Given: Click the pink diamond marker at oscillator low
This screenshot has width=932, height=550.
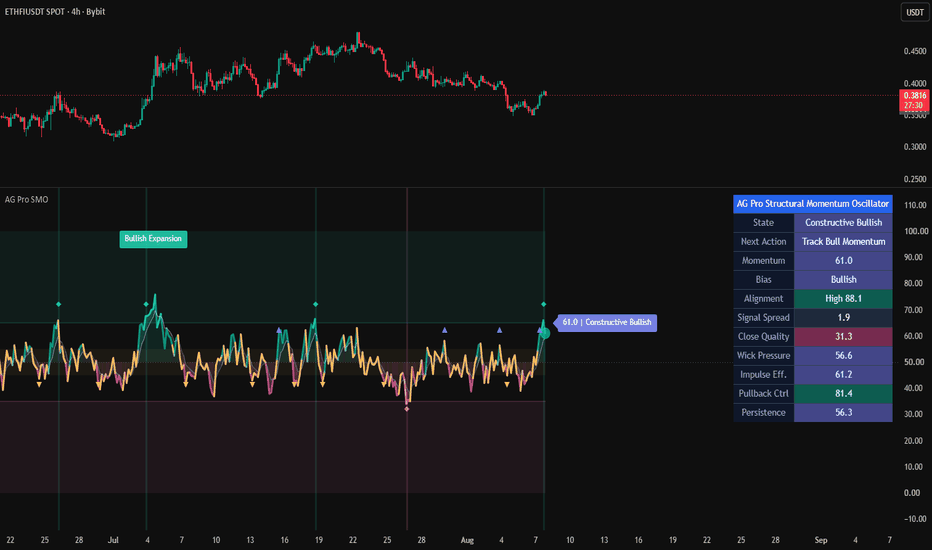Looking at the screenshot, I should pyautogui.click(x=407, y=409).
